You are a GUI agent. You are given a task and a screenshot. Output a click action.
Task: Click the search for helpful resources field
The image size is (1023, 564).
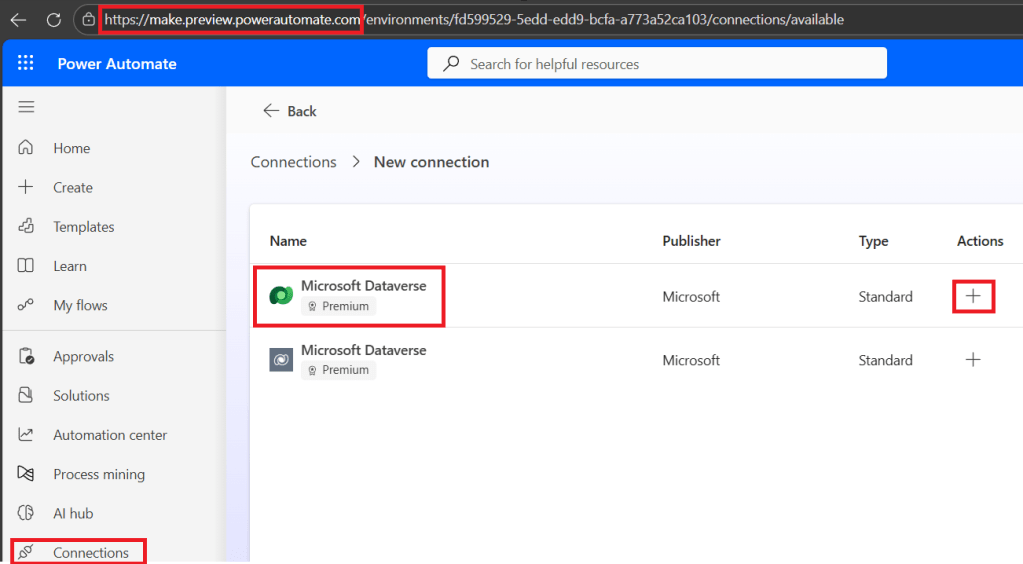(x=657, y=64)
